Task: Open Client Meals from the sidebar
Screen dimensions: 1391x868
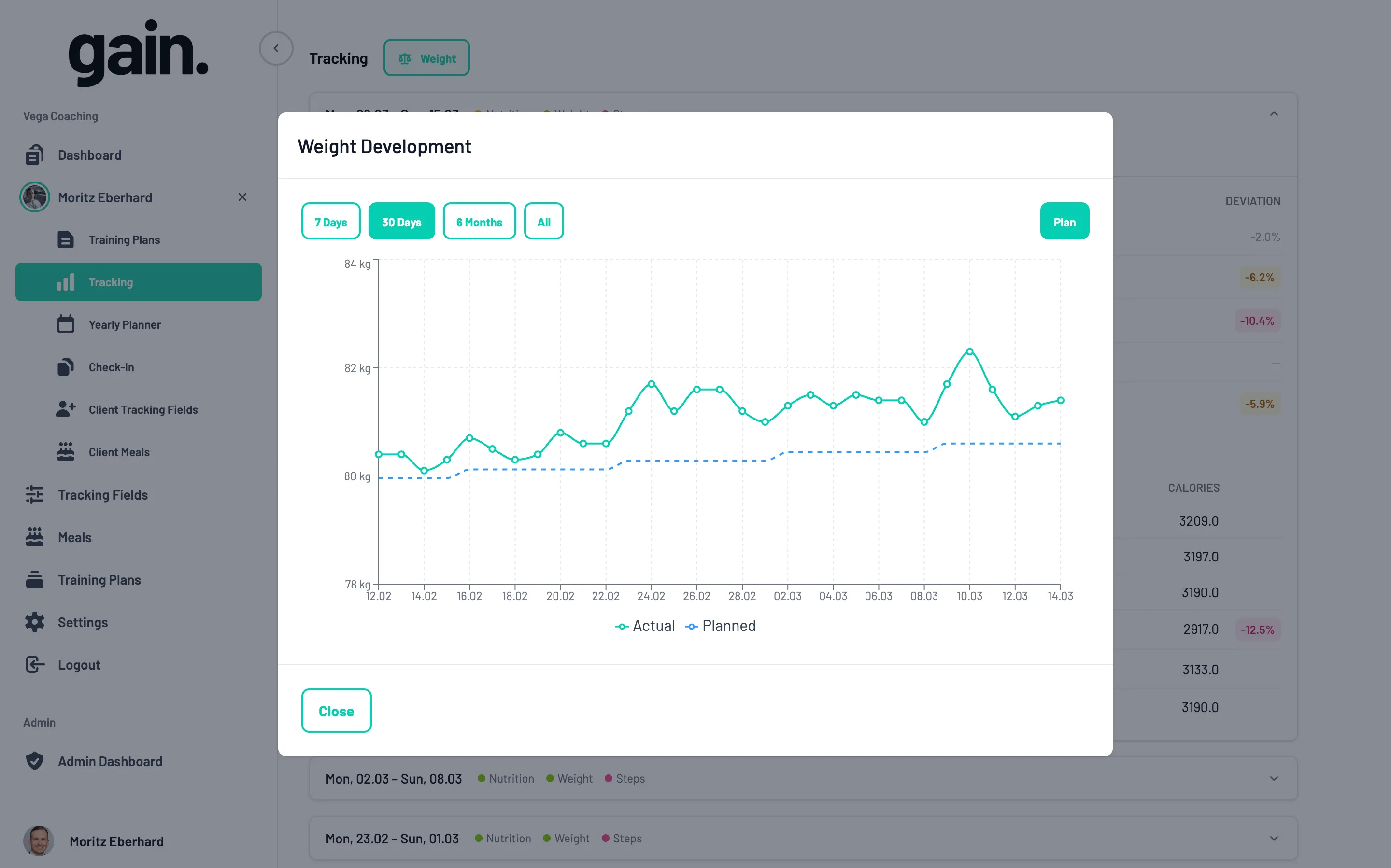Action: 118,451
